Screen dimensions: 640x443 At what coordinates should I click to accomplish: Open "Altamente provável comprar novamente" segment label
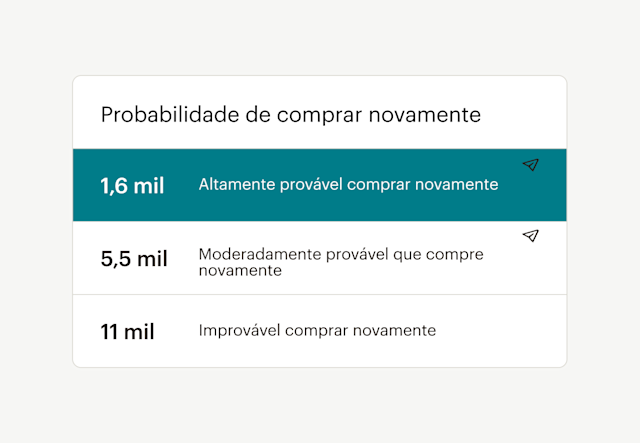click(x=348, y=185)
